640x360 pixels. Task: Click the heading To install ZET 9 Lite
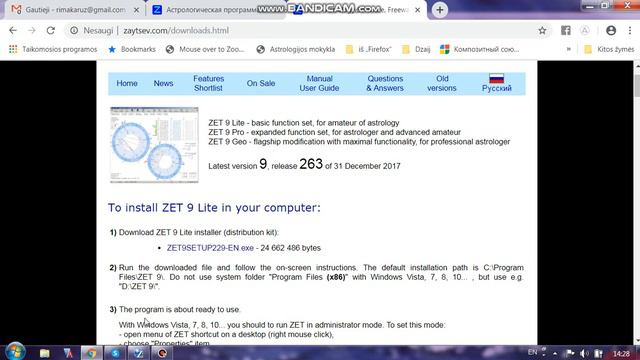pyautogui.click(x=214, y=207)
